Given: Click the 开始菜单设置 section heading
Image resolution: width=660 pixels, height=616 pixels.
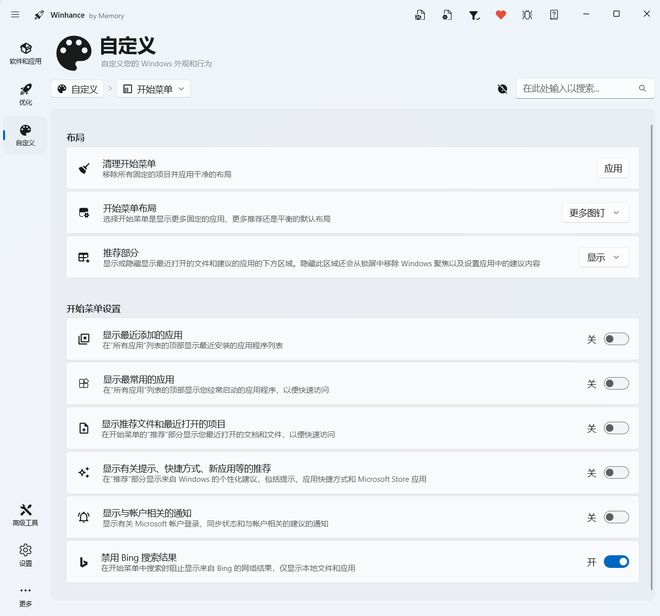Looking at the screenshot, I should click(93, 309).
